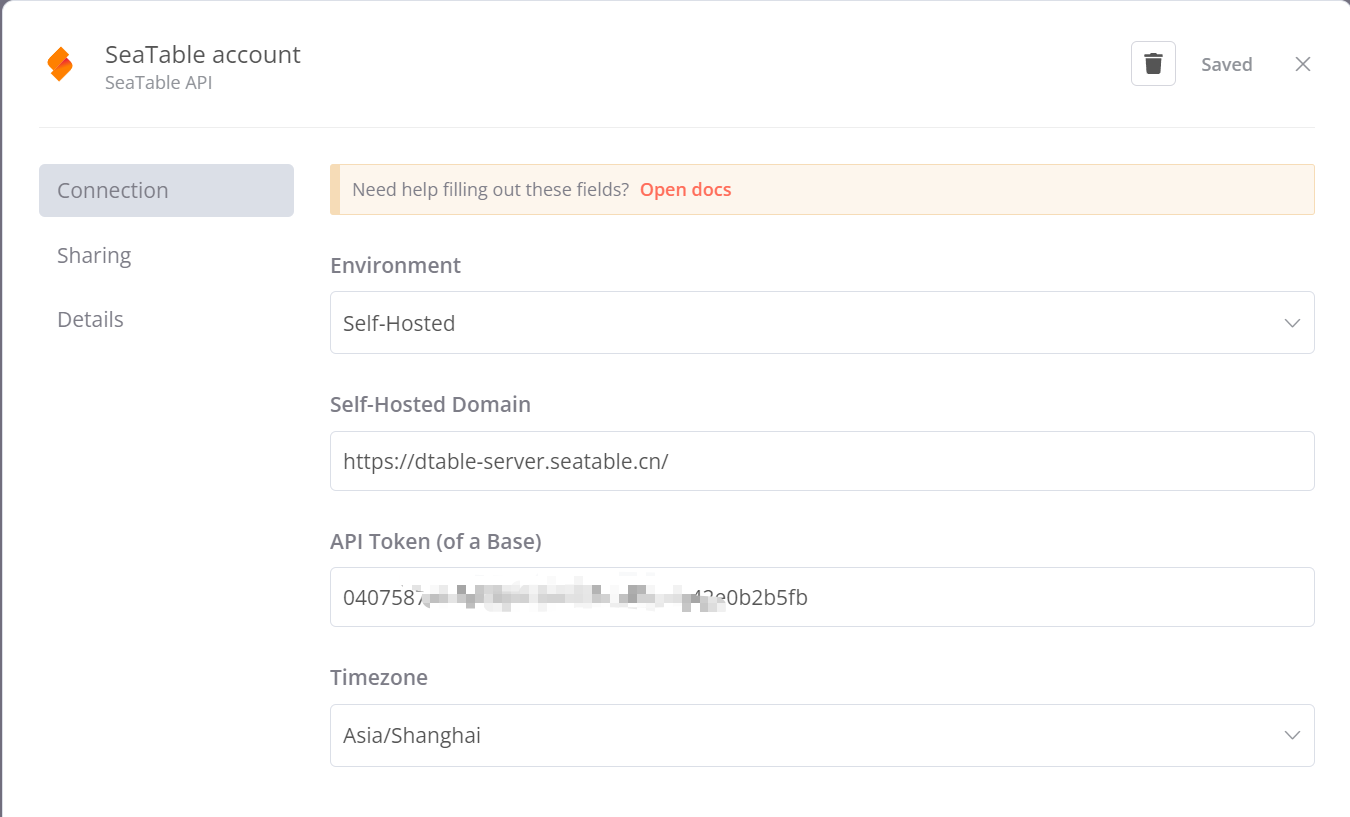Click the Environment field label

(x=395, y=265)
